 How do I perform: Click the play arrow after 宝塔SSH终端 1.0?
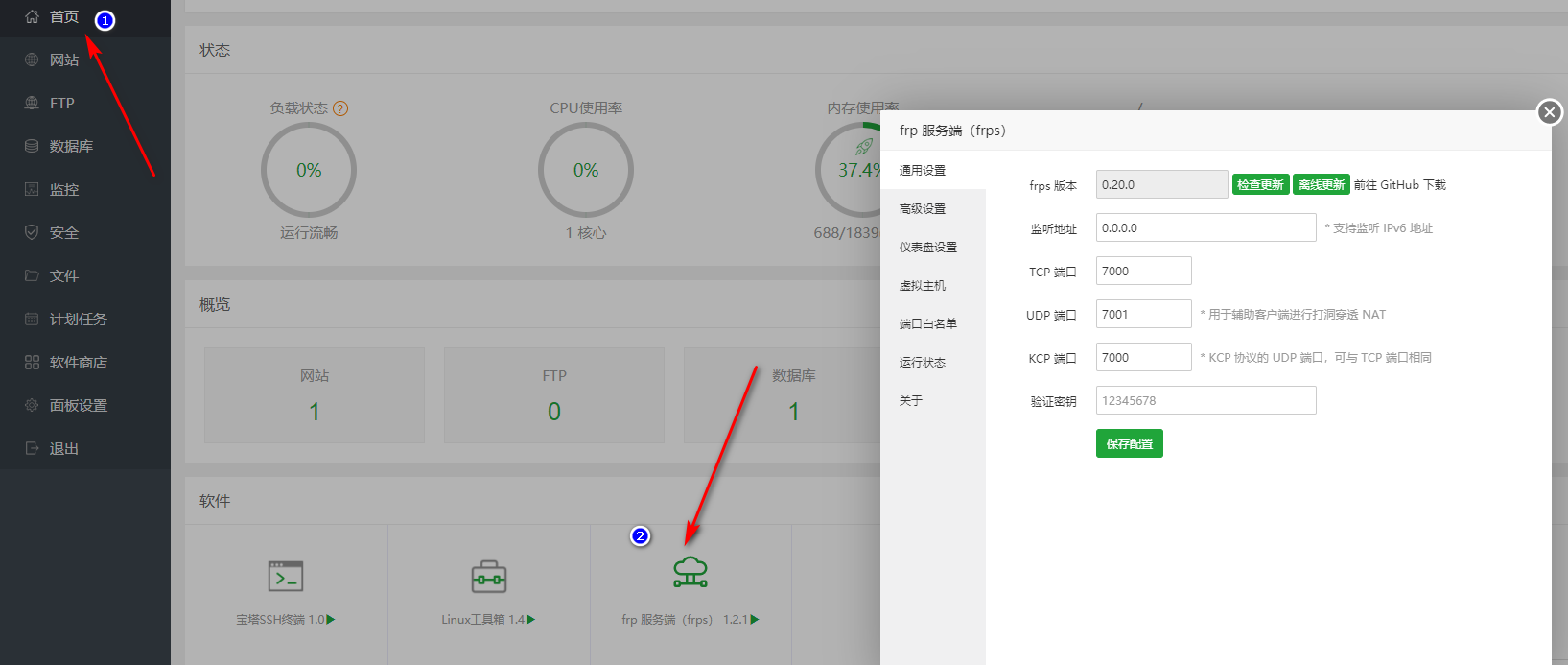coord(331,620)
